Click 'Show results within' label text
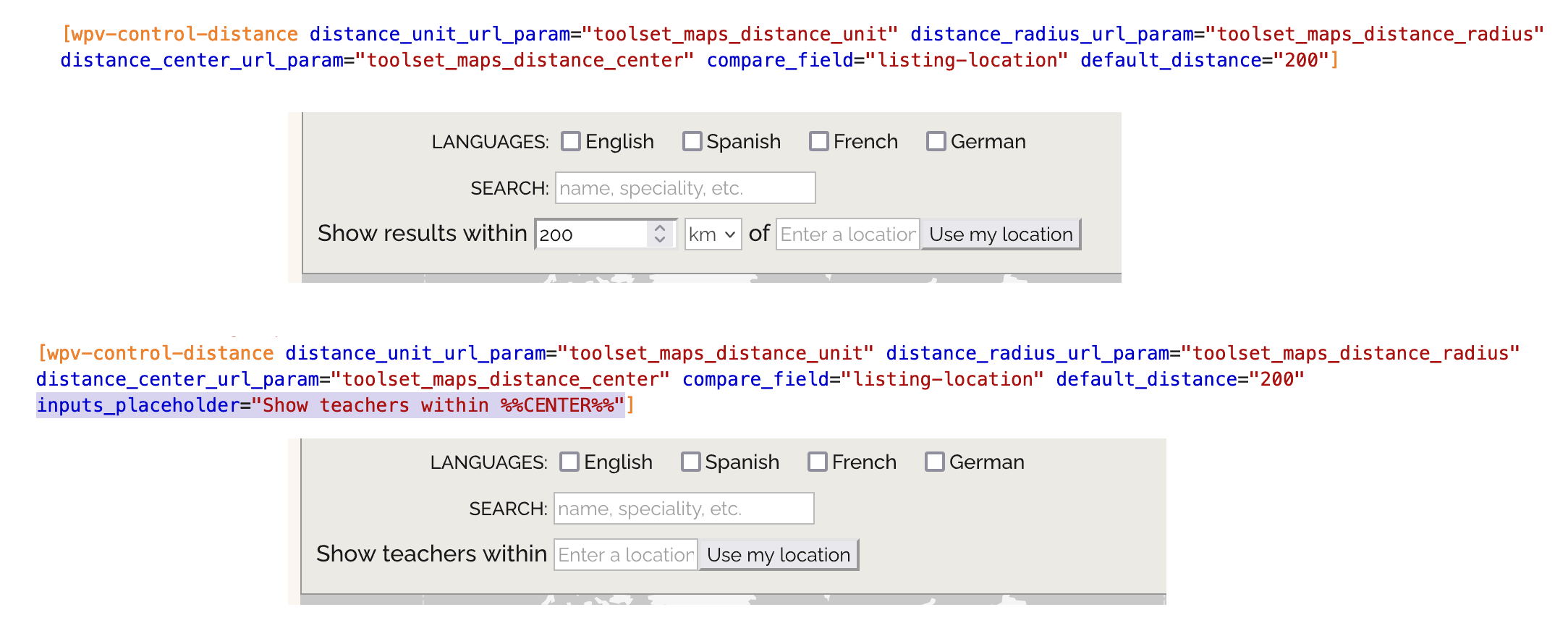Viewport: 1568px width, 636px height. click(x=423, y=234)
